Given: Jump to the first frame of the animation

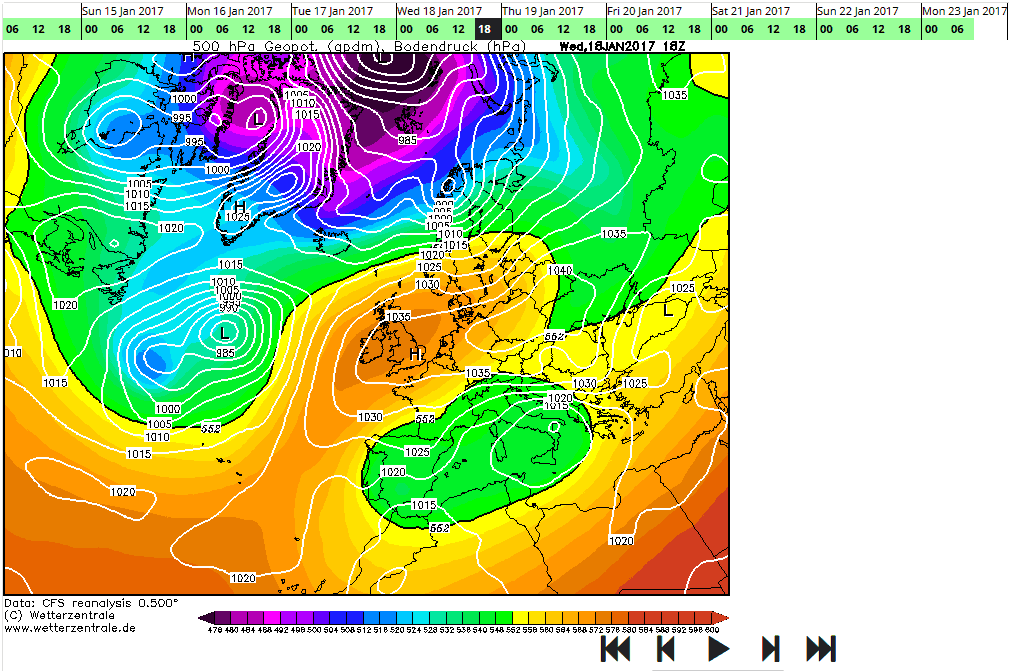Looking at the screenshot, I should 616,649.
